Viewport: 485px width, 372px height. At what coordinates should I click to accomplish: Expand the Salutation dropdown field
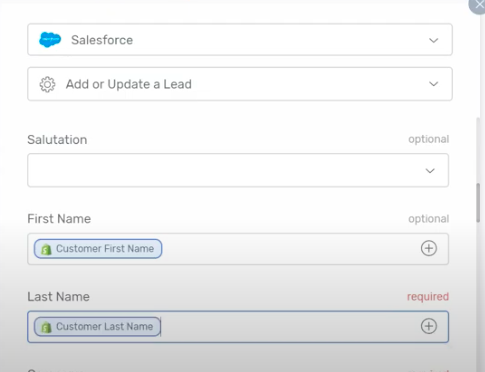pyautogui.click(x=238, y=170)
